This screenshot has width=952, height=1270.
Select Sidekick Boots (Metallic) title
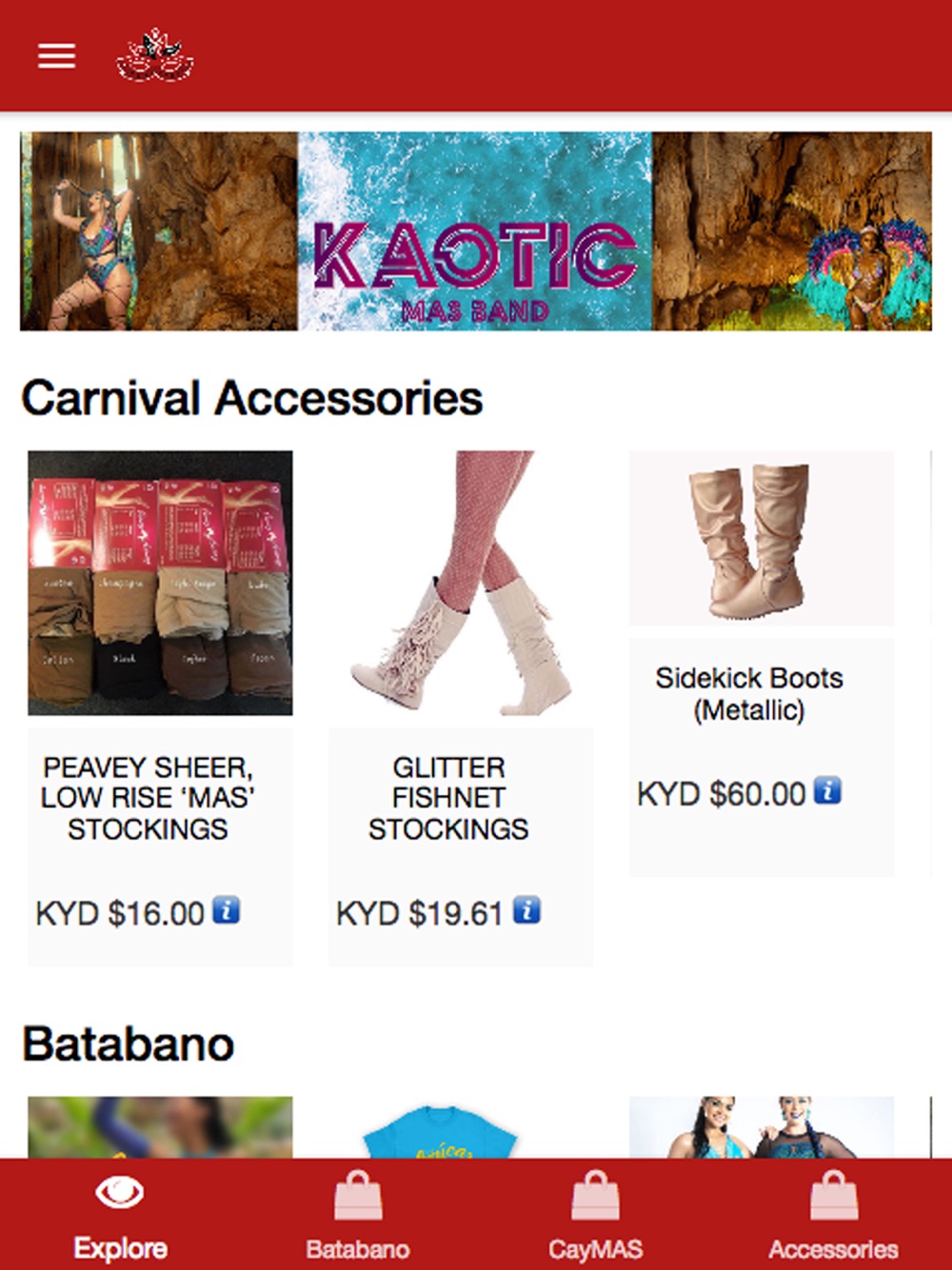click(749, 694)
